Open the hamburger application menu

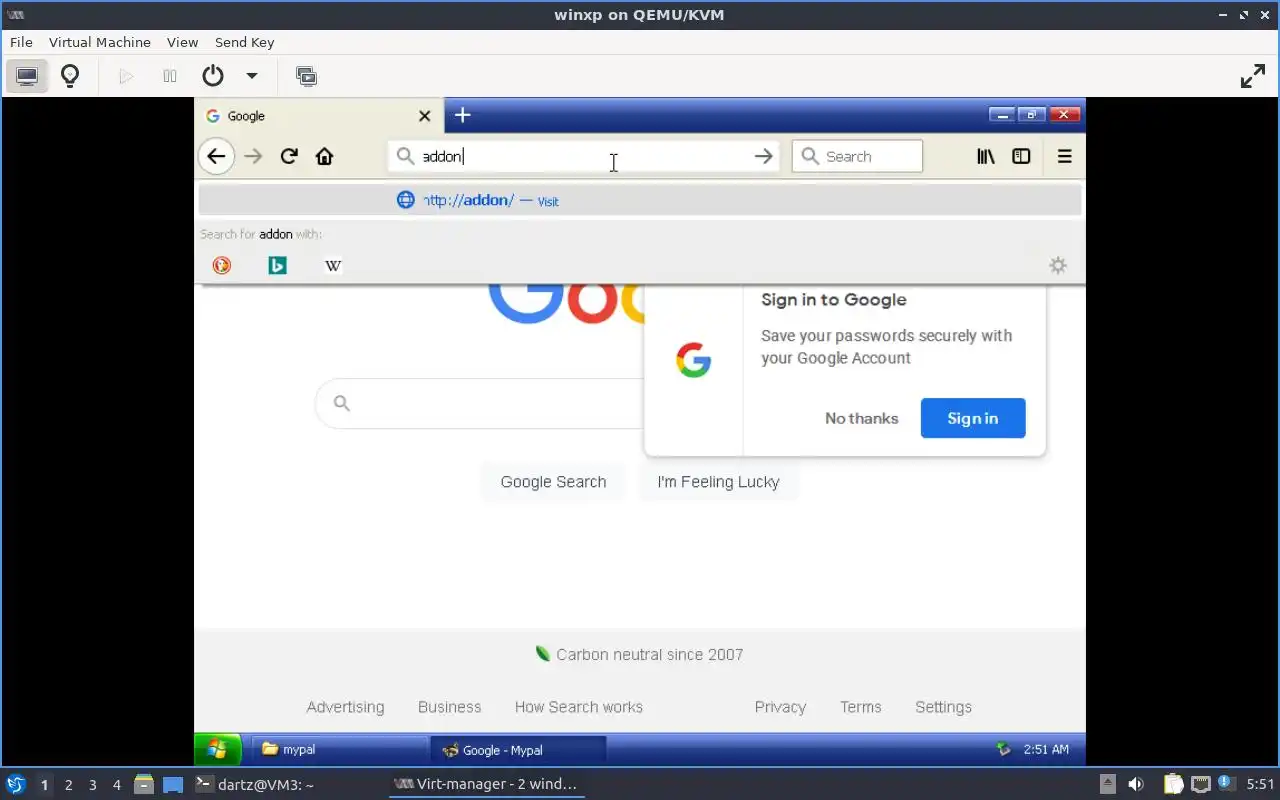point(1064,156)
